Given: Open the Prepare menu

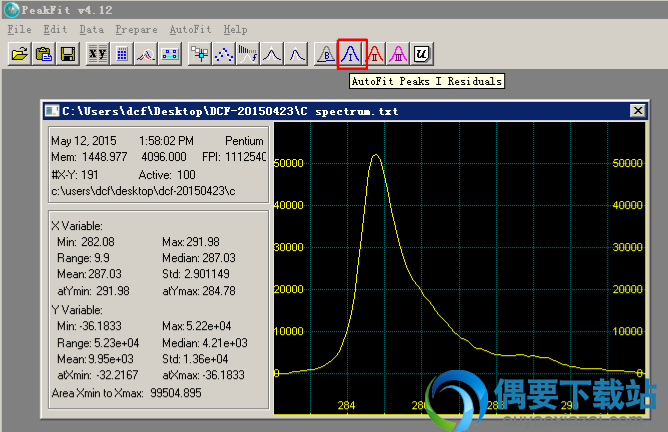Looking at the screenshot, I should (136, 29).
